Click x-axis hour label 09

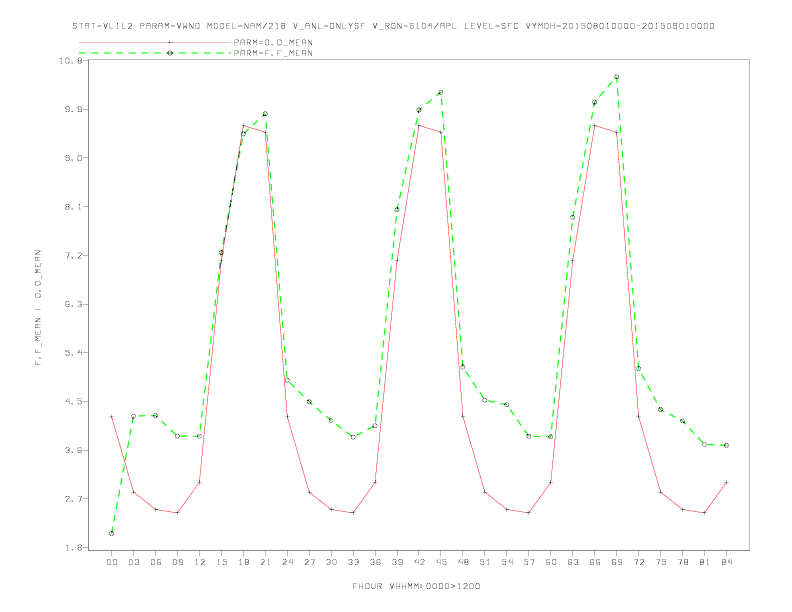[177, 562]
